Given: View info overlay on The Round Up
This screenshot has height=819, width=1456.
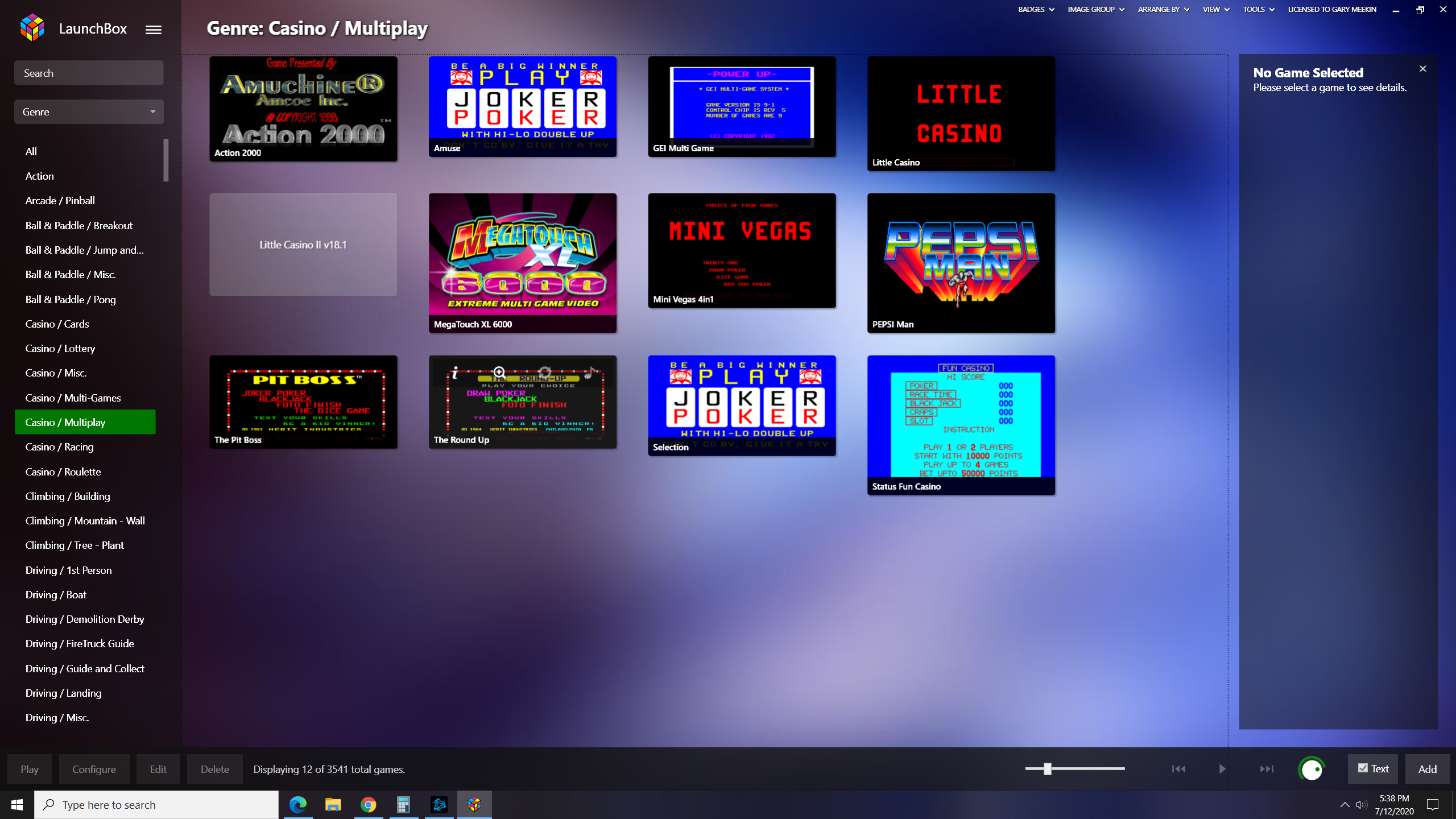Looking at the screenshot, I should [x=455, y=373].
